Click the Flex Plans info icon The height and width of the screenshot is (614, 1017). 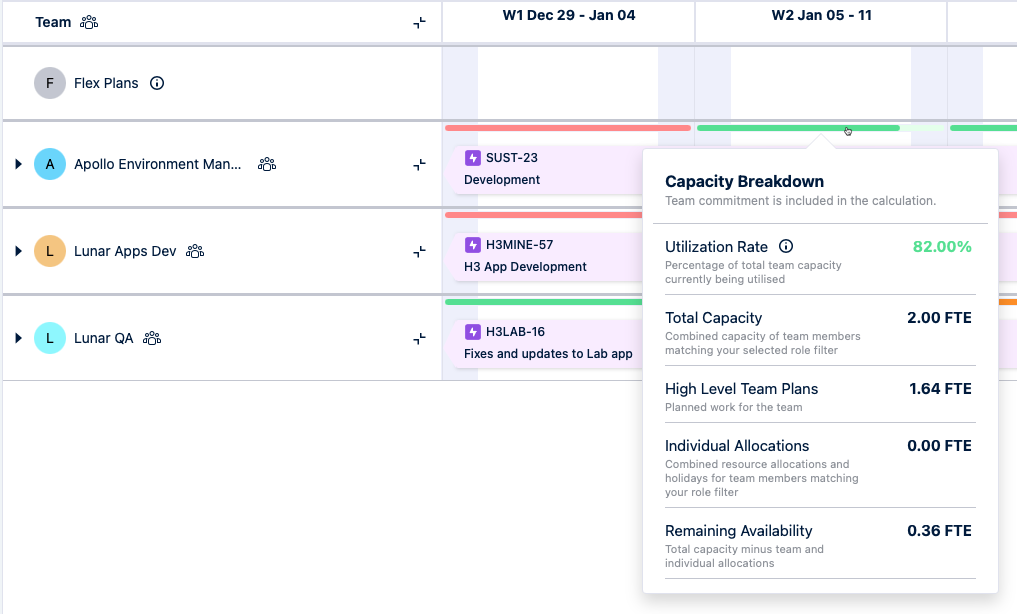[157, 83]
